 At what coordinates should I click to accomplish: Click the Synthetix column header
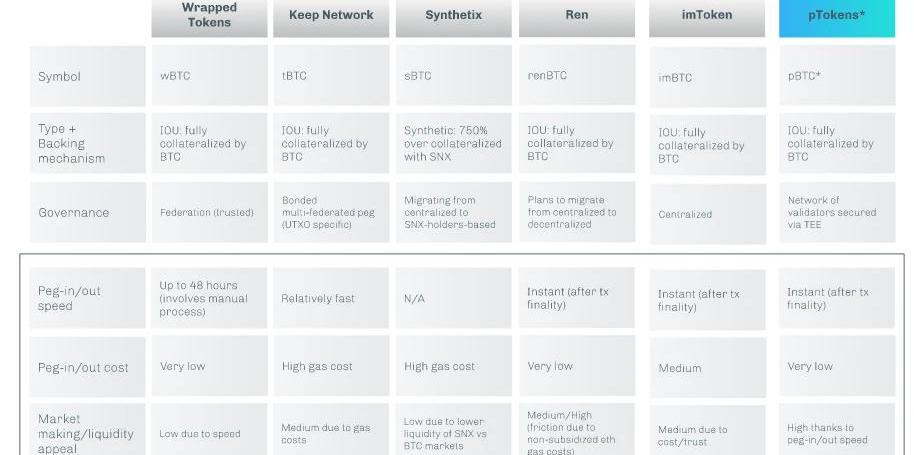(453, 16)
